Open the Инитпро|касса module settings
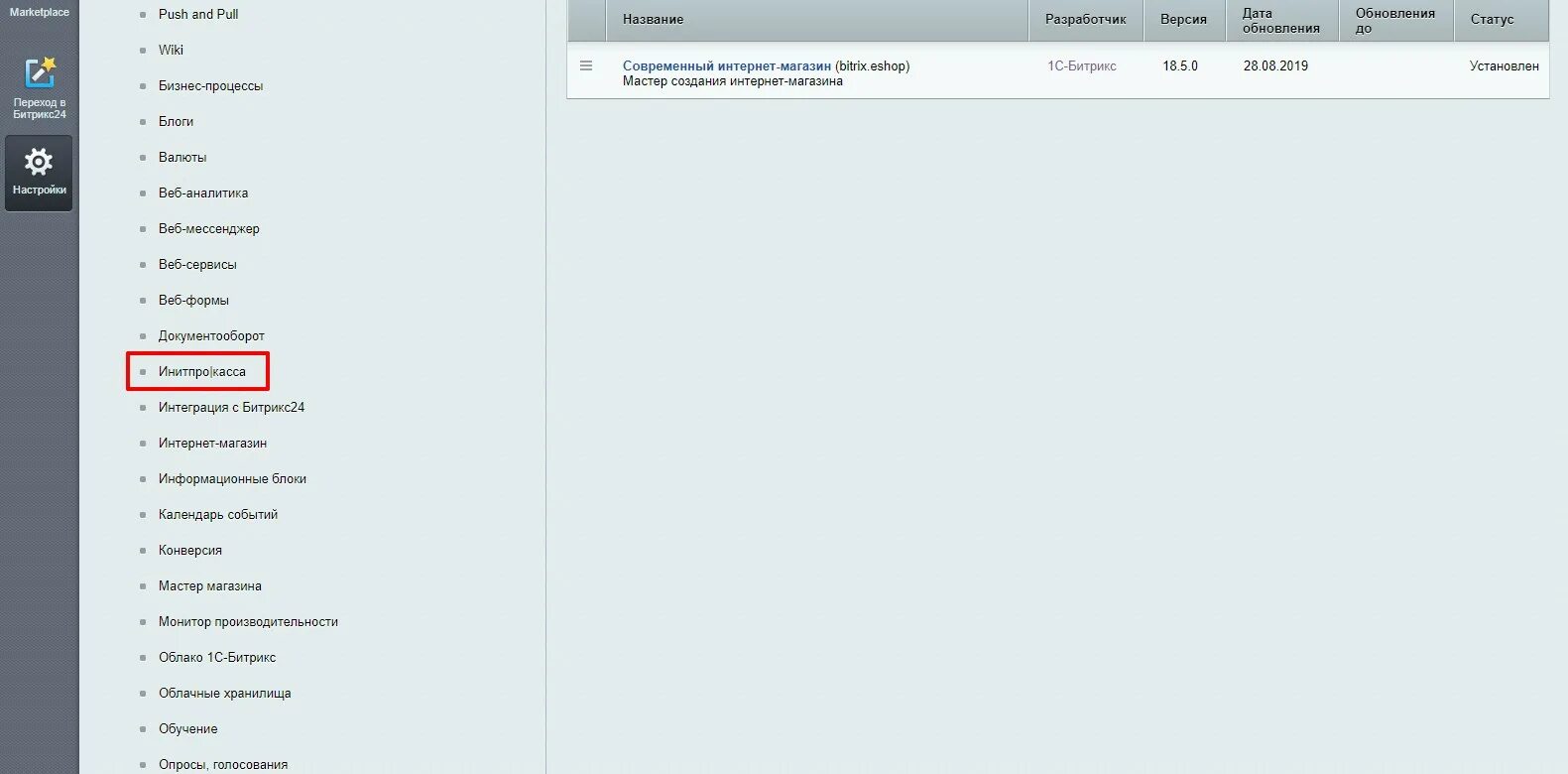The height and width of the screenshot is (774, 1568). (202, 371)
